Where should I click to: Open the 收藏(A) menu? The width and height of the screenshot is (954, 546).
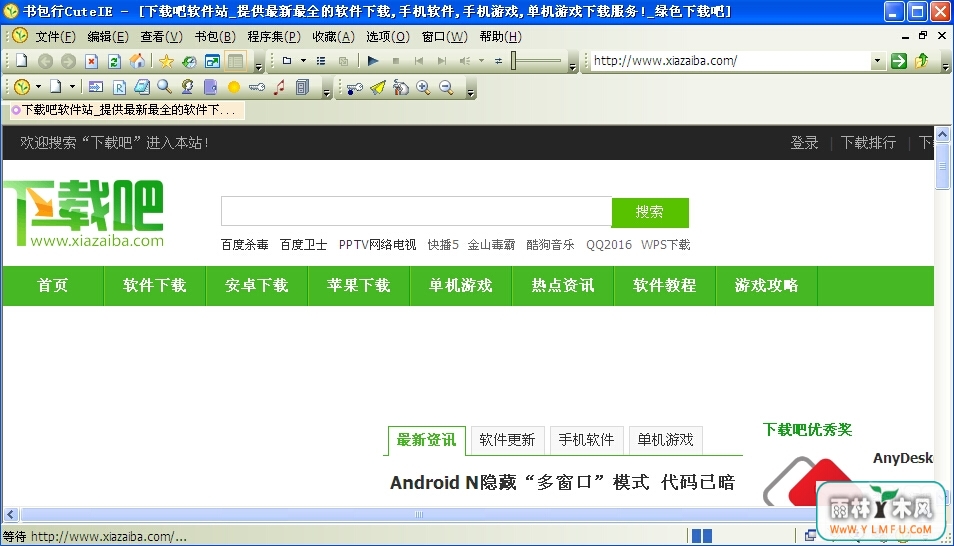[x=333, y=37]
